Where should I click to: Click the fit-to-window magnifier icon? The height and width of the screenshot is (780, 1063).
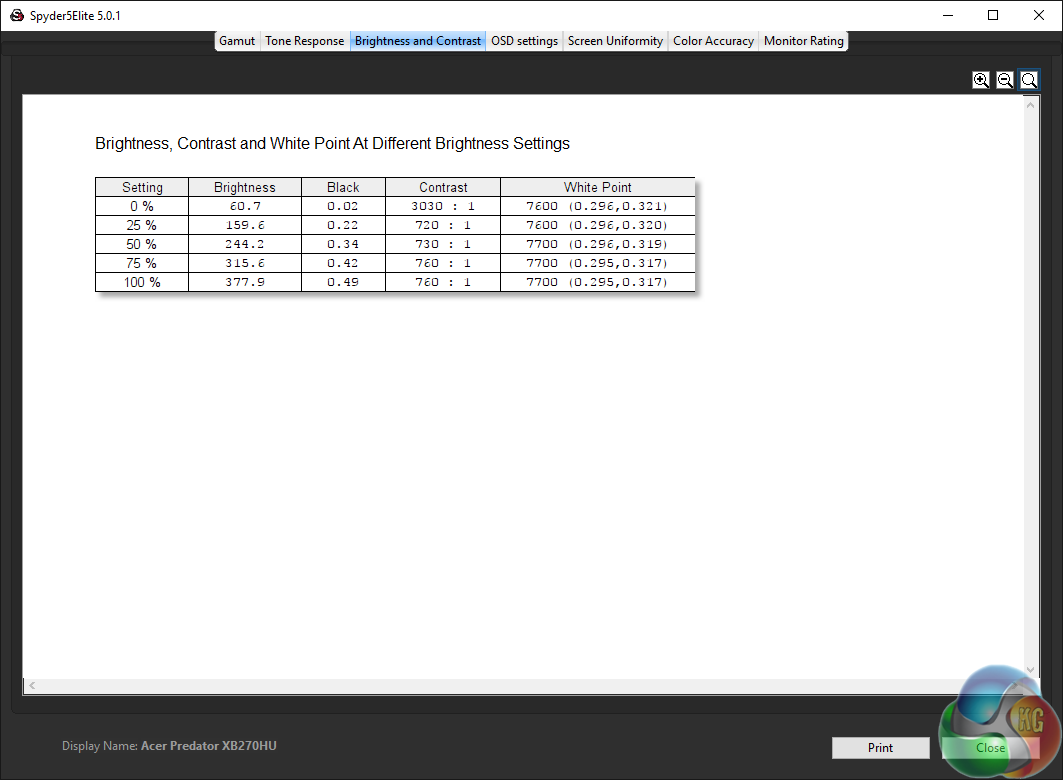click(1028, 80)
